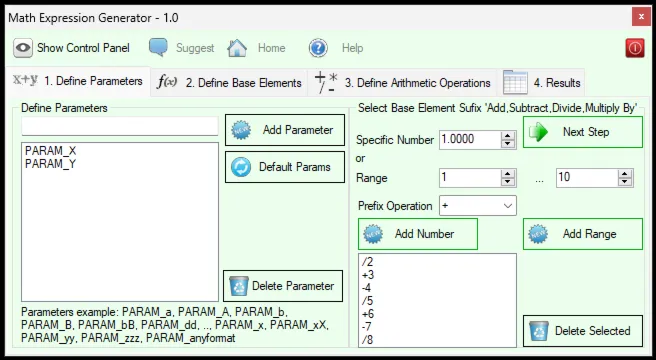The image size is (656, 360).
Task: Open the 2. Define Base Elements tab
Action: tap(229, 82)
